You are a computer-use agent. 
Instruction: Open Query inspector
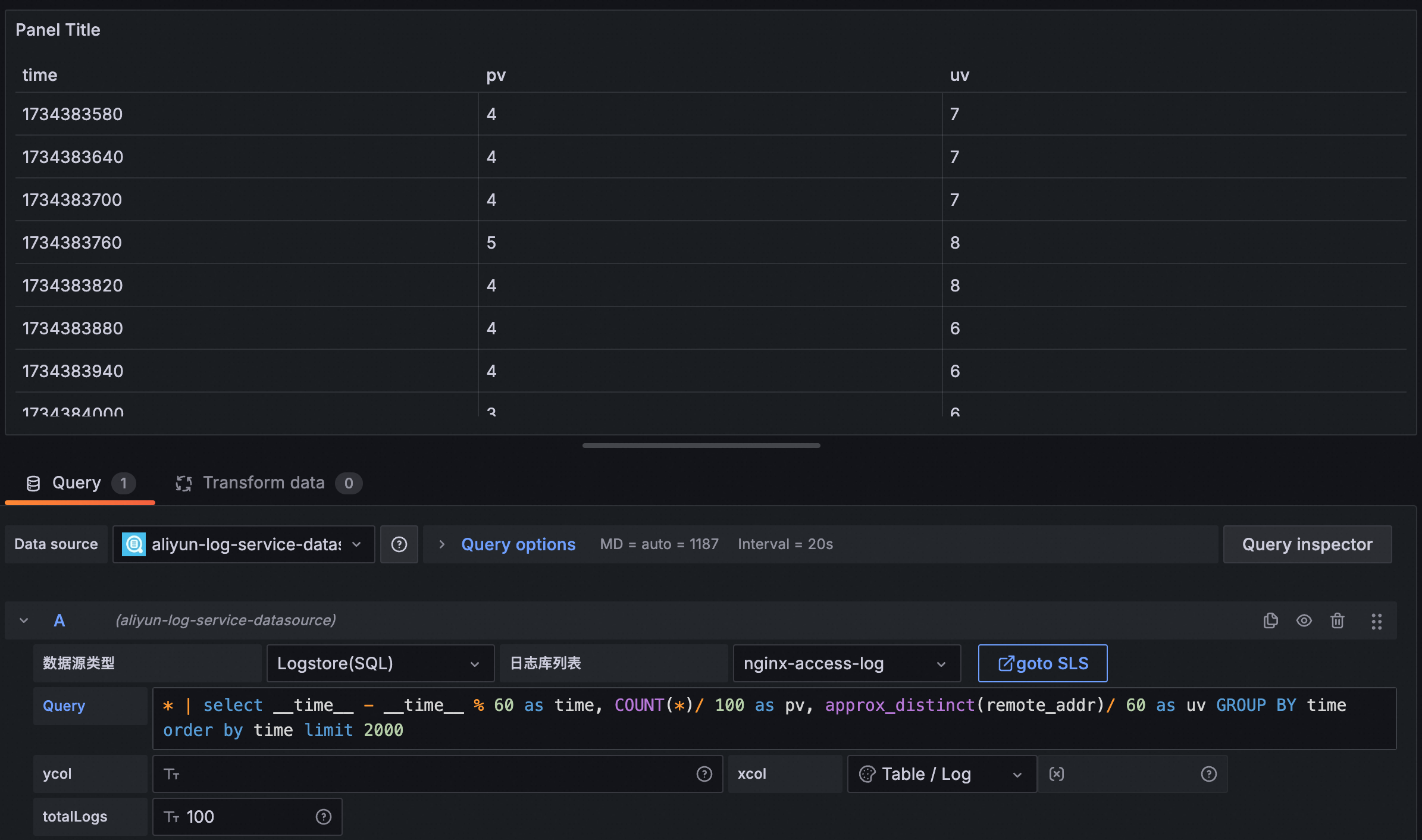coord(1307,544)
